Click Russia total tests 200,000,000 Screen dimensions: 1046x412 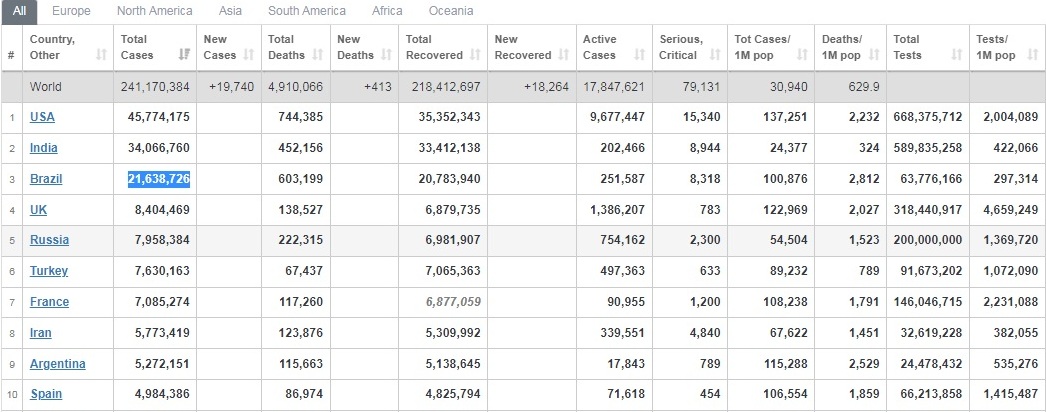point(928,239)
